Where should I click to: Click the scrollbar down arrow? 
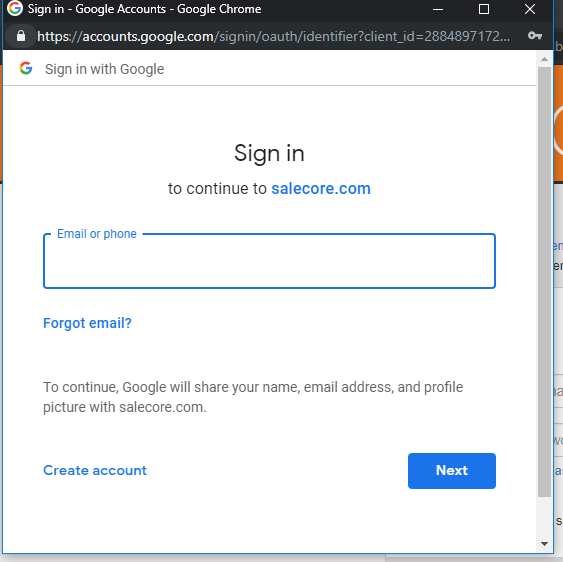[x=544, y=544]
